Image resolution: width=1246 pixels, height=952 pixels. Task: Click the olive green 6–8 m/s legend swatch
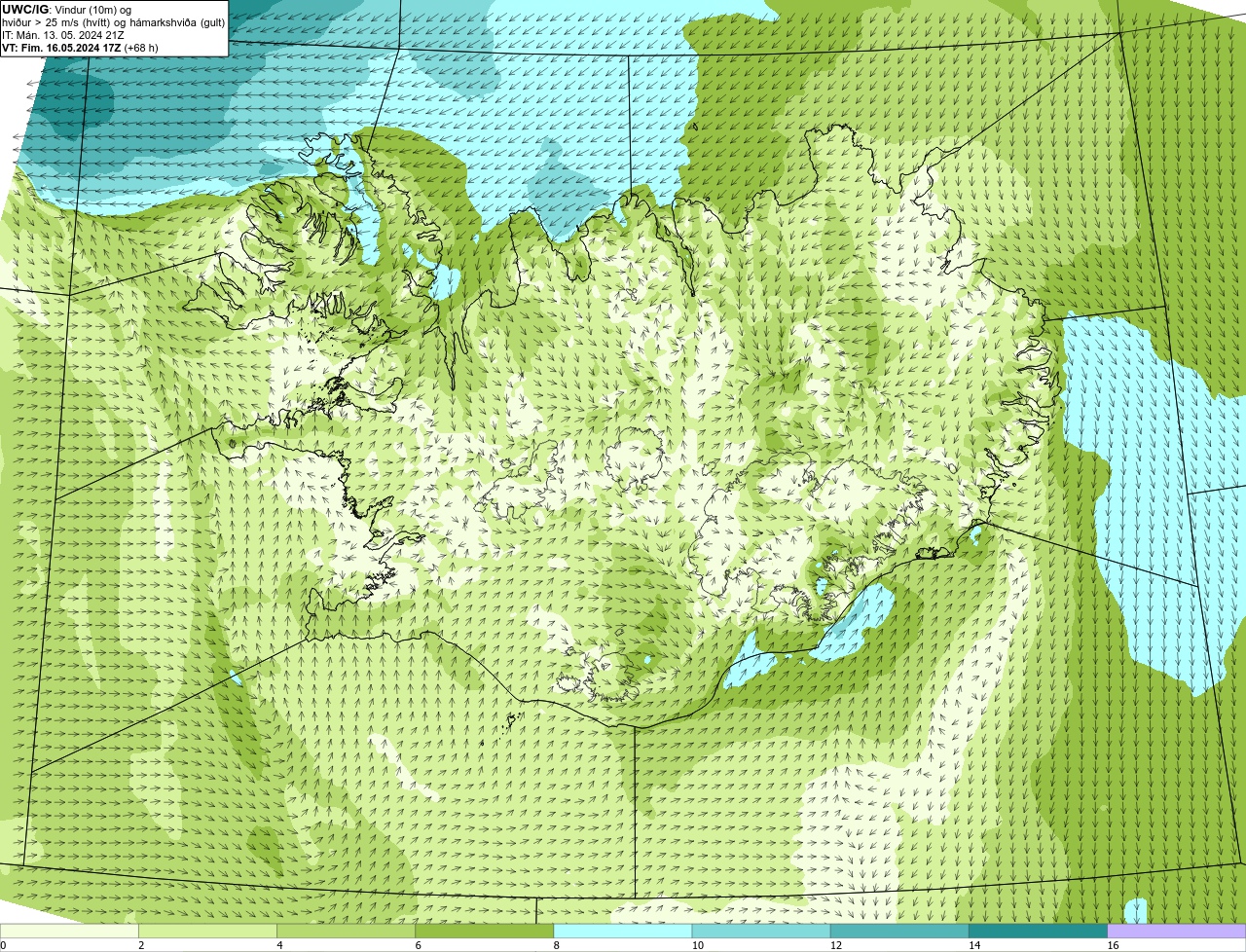click(485, 931)
